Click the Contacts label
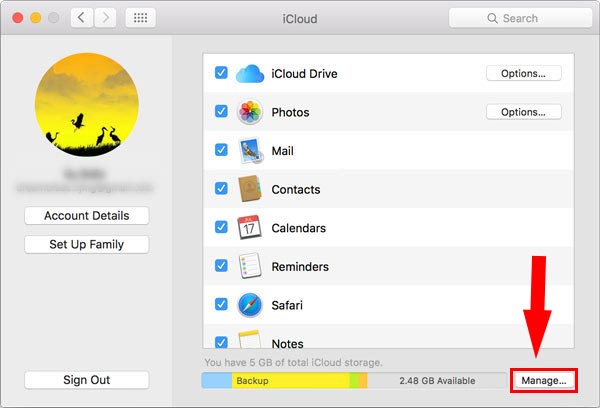This screenshot has height=408, width=600. (x=296, y=189)
